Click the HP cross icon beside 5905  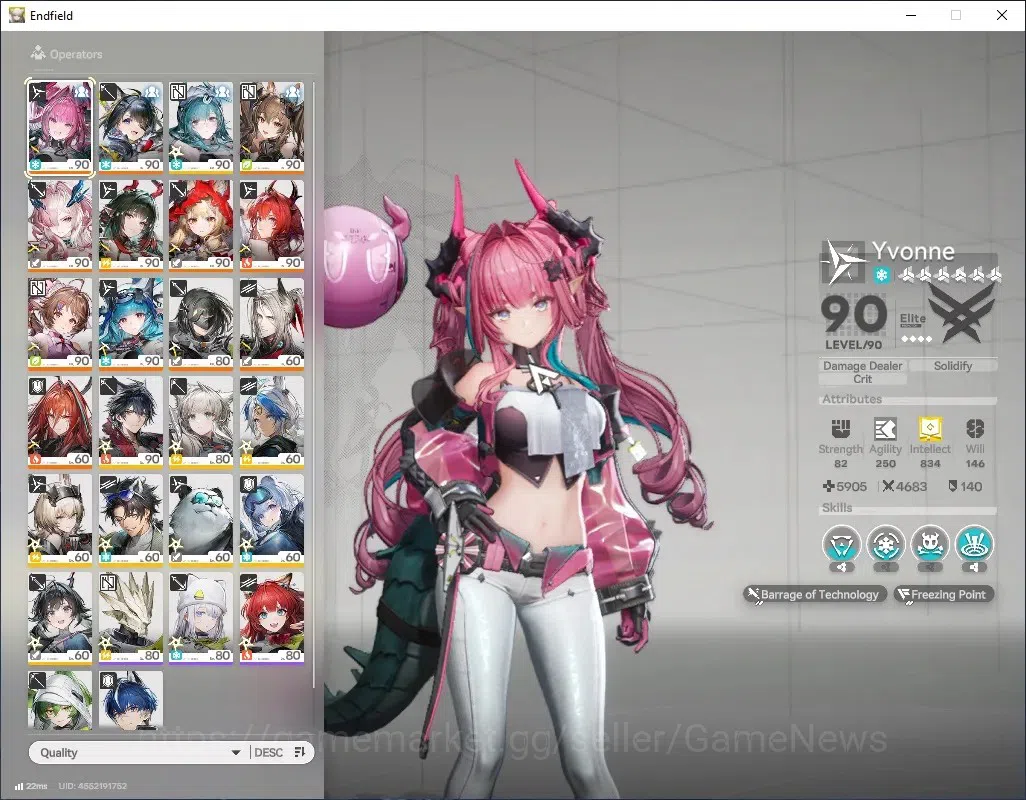828,486
